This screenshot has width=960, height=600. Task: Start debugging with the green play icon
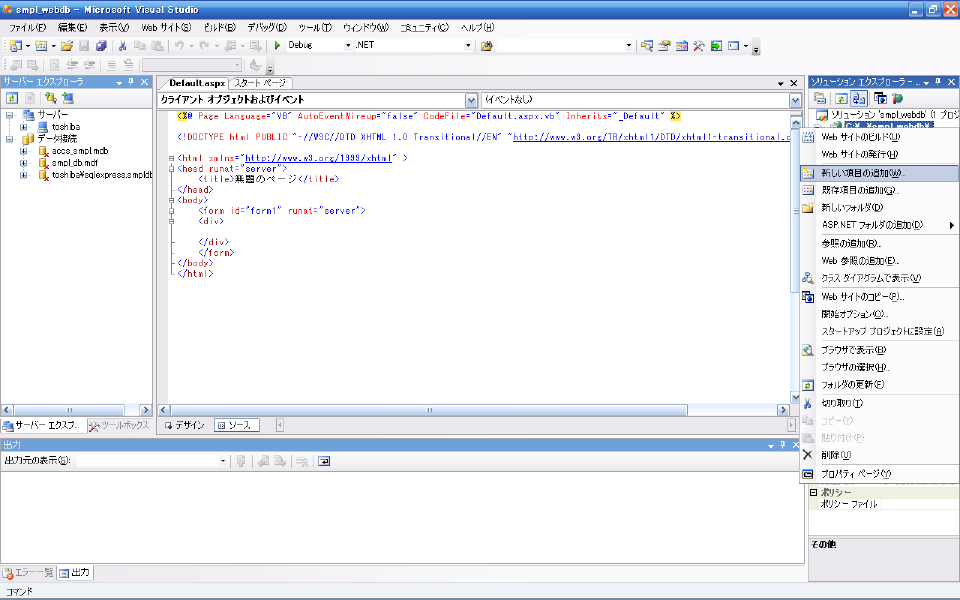pyautogui.click(x=277, y=45)
